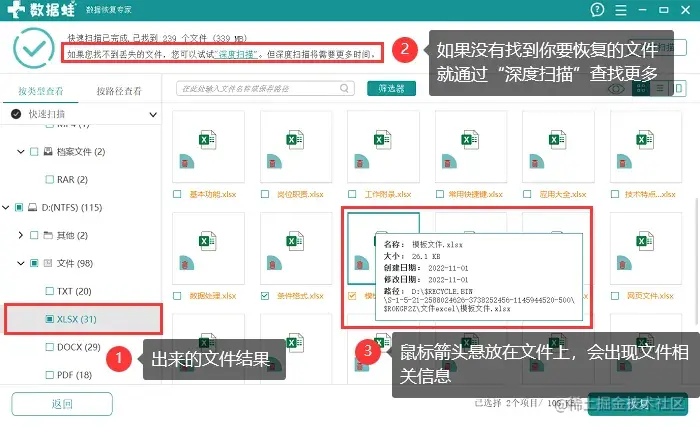Select the DOCX (29) label
The image size is (700, 427).
pyautogui.click(x=79, y=347)
